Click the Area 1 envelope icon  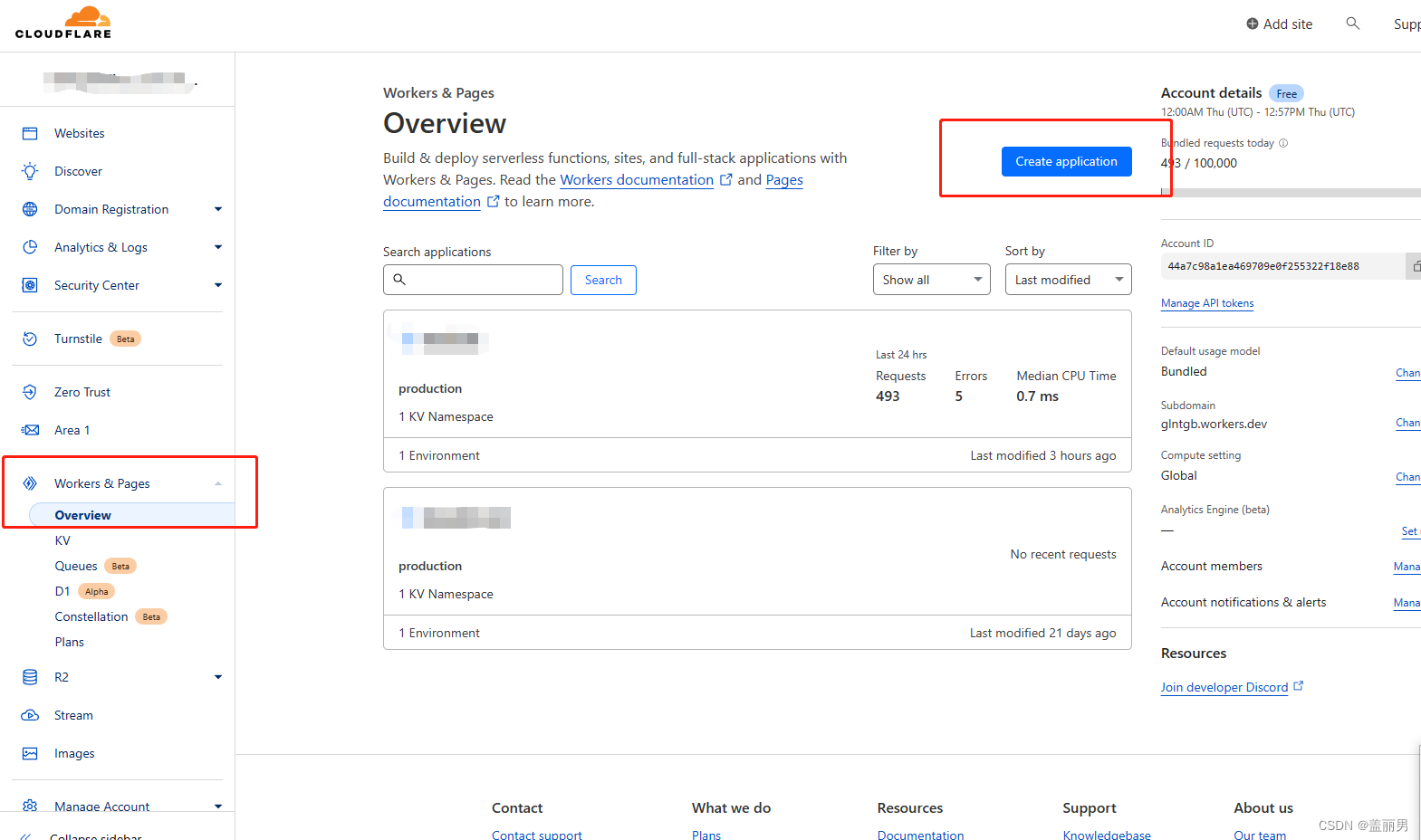(x=30, y=430)
